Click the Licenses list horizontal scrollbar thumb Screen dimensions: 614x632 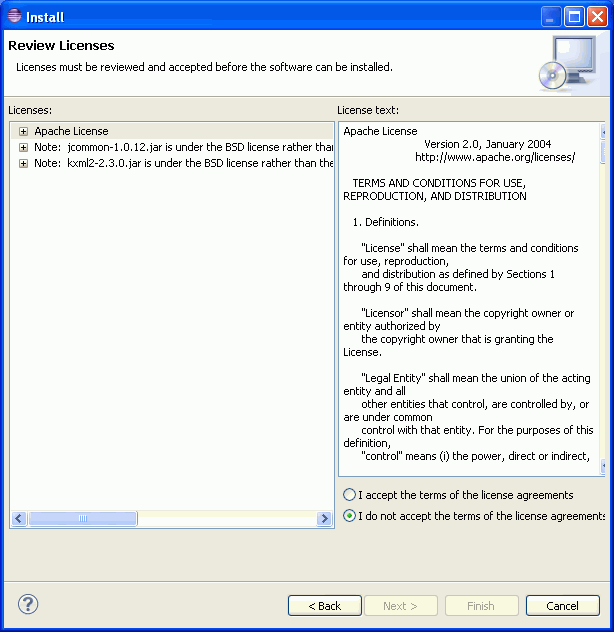tap(83, 518)
